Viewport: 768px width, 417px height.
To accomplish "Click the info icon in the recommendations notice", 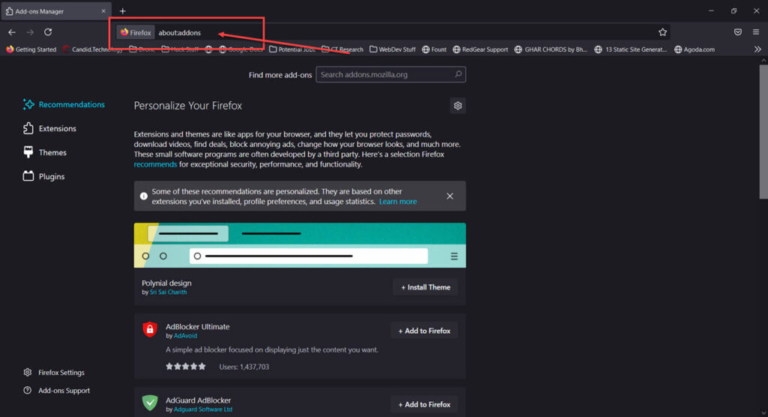I will [x=144, y=196].
